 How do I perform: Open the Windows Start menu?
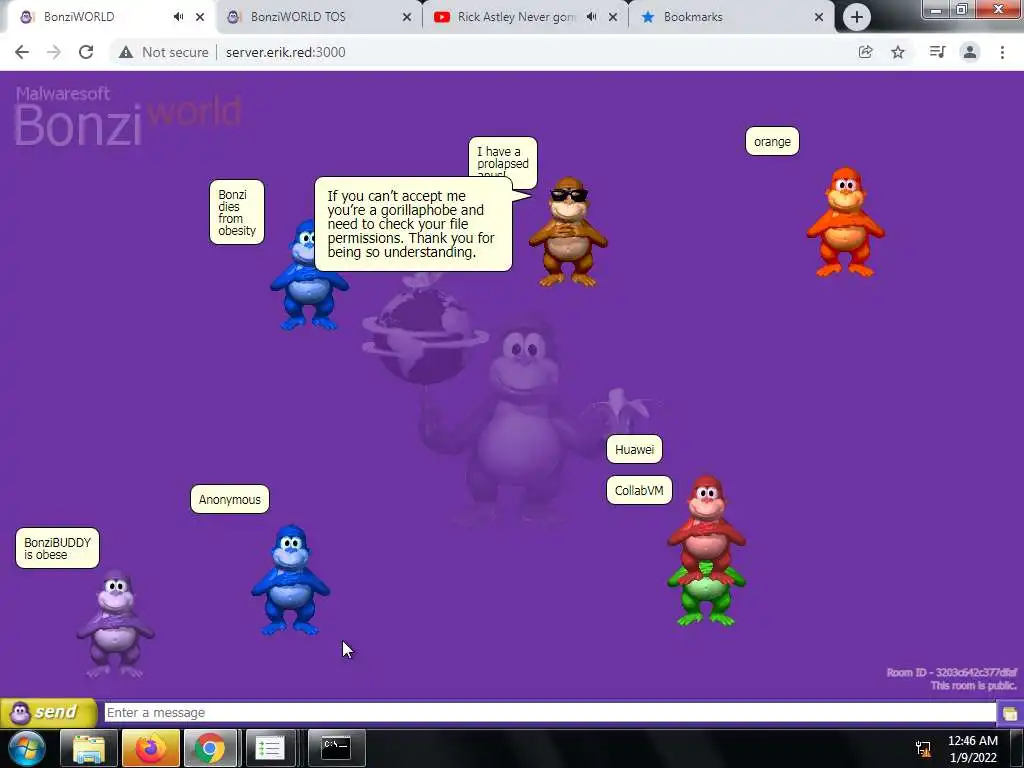click(25, 748)
